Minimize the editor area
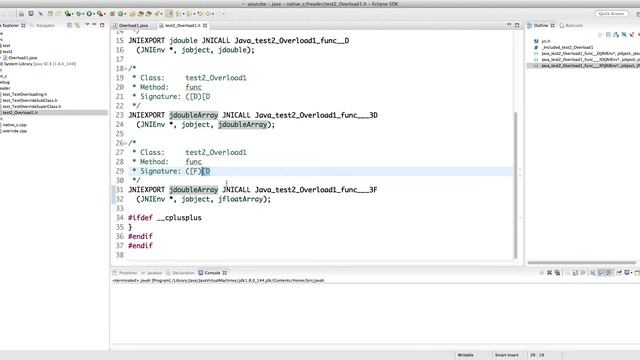The height and width of the screenshot is (360, 640). click(x=509, y=24)
